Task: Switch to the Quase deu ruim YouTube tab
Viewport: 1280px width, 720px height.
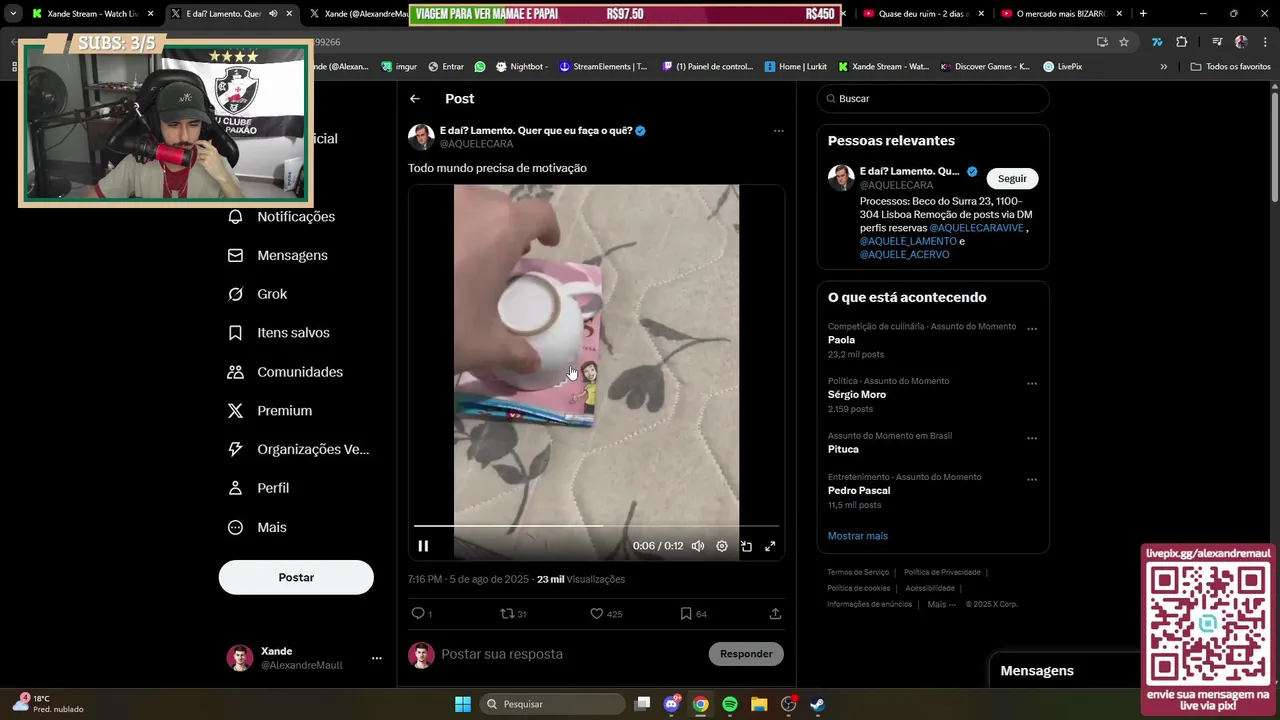Action: pos(920,14)
